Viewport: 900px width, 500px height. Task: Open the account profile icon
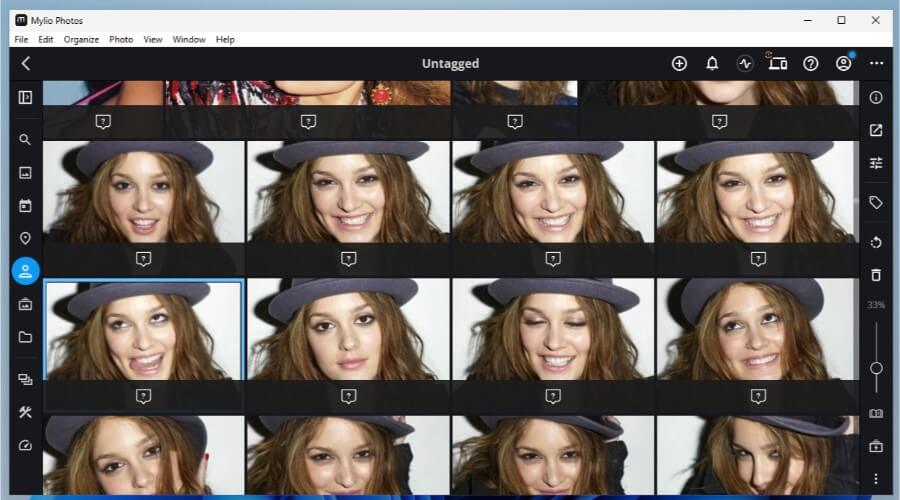(844, 64)
